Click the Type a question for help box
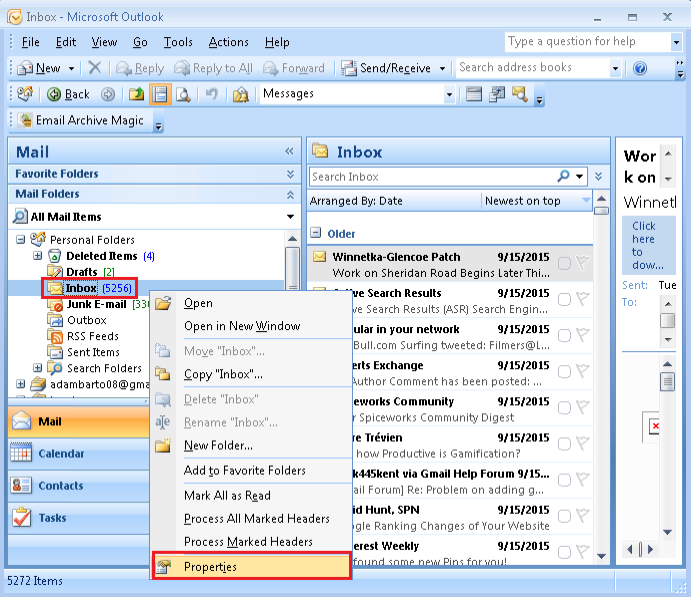 588,41
